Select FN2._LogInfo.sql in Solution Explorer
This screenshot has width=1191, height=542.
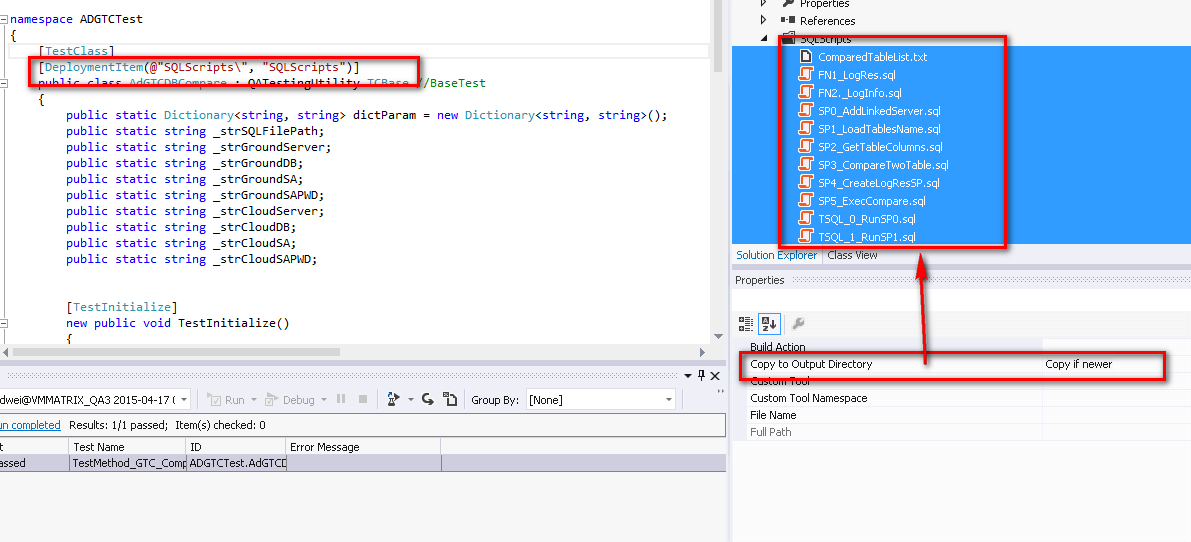(x=860, y=93)
